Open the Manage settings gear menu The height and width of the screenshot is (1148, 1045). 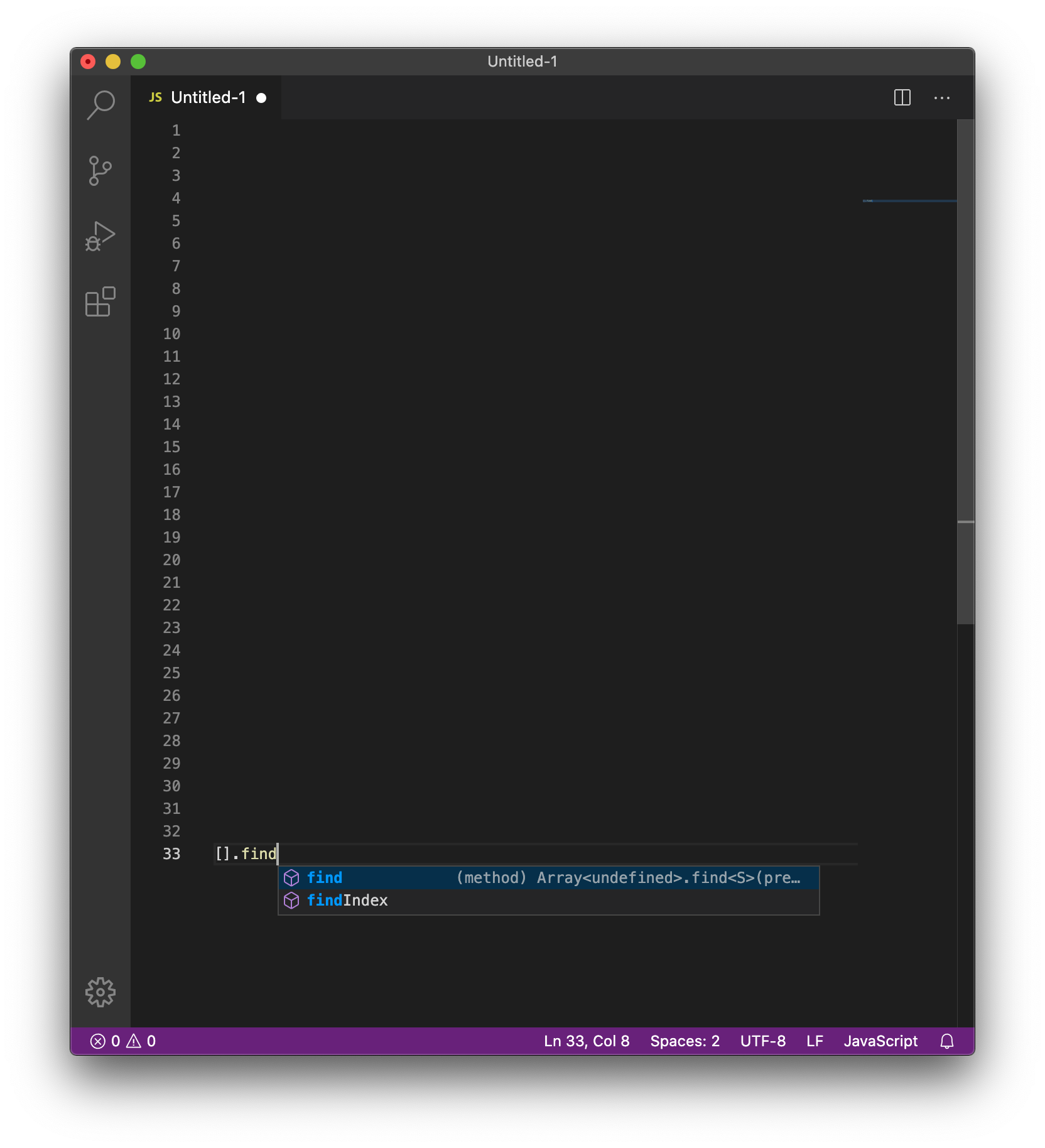[x=100, y=992]
